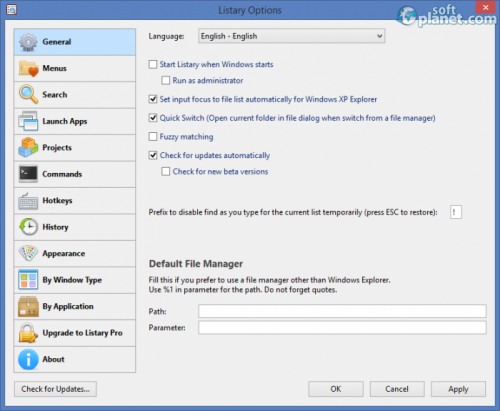This screenshot has width=500, height=411.
Task: Click the Apply button
Action: click(458, 389)
